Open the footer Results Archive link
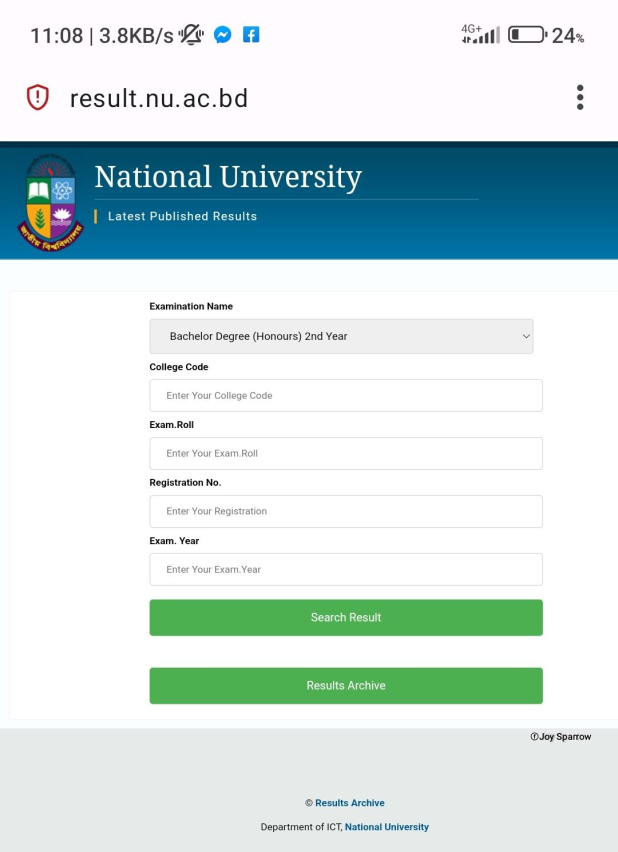Viewport: 618px width, 852px height. pos(349,803)
